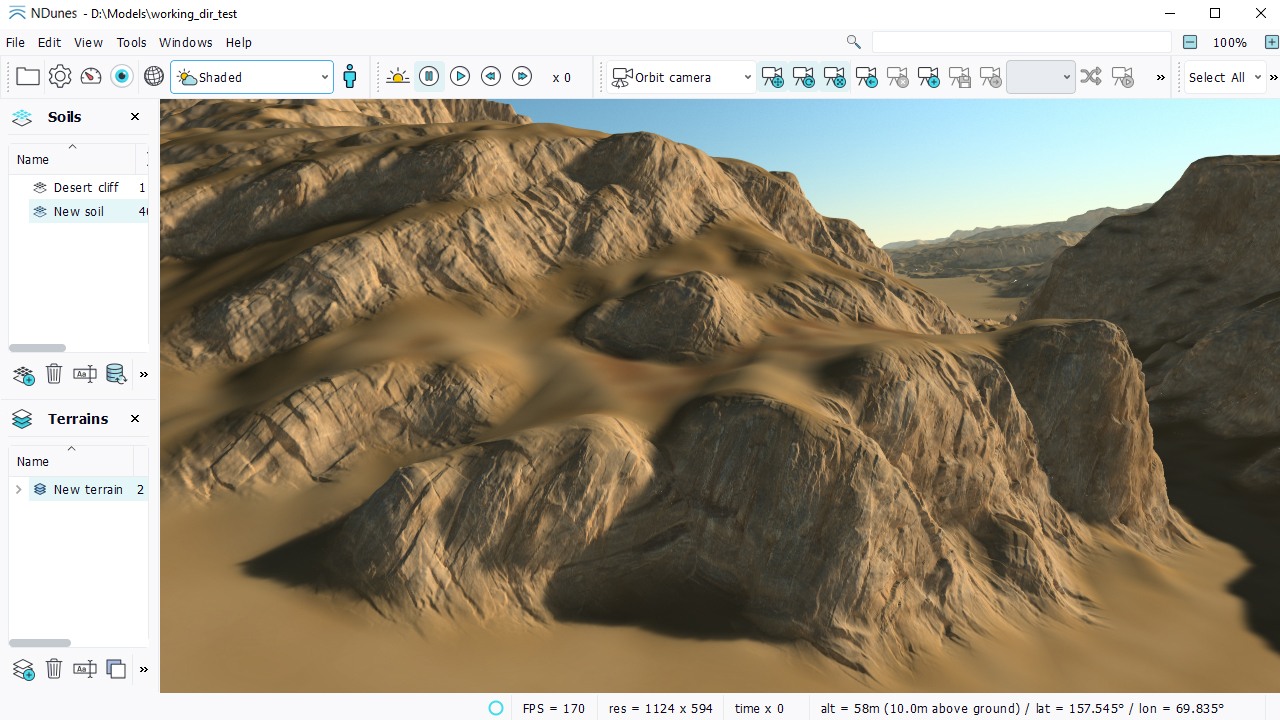Click the sun time-of-day icon
The image size is (1280, 720).
(398, 77)
